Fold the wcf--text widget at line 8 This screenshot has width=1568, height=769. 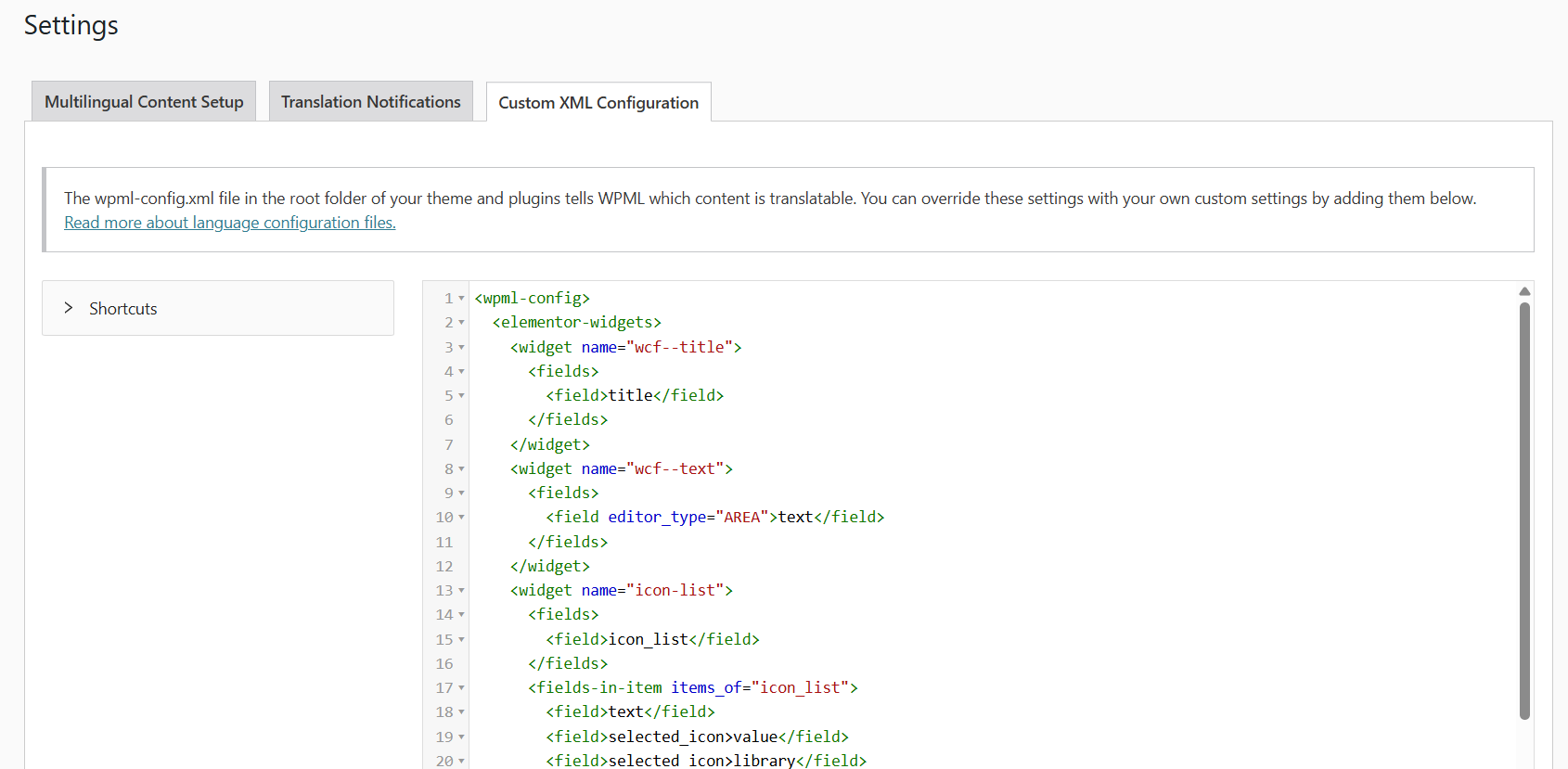click(x=461, y=469)
